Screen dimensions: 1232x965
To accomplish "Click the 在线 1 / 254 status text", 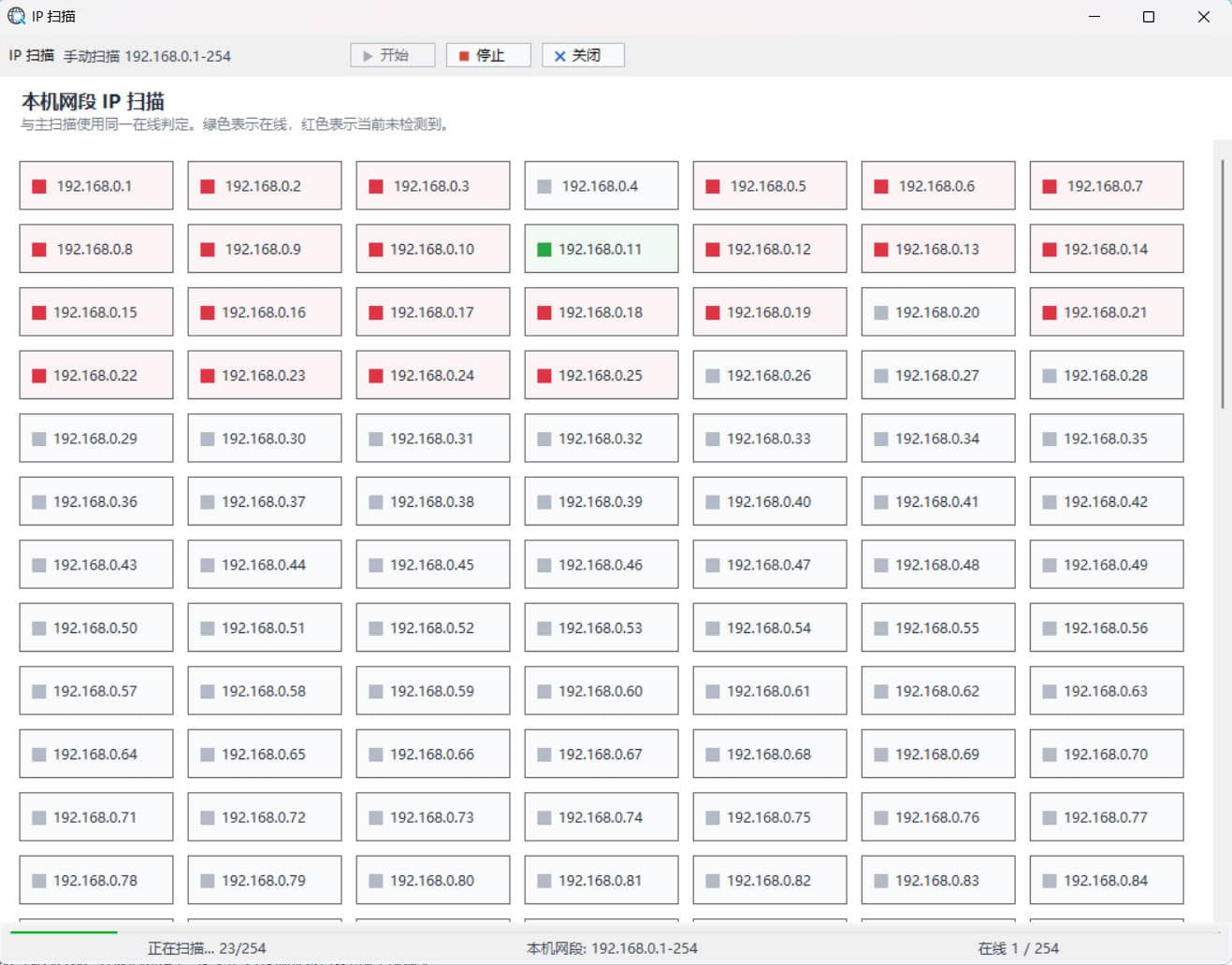I will (1019, 948).
